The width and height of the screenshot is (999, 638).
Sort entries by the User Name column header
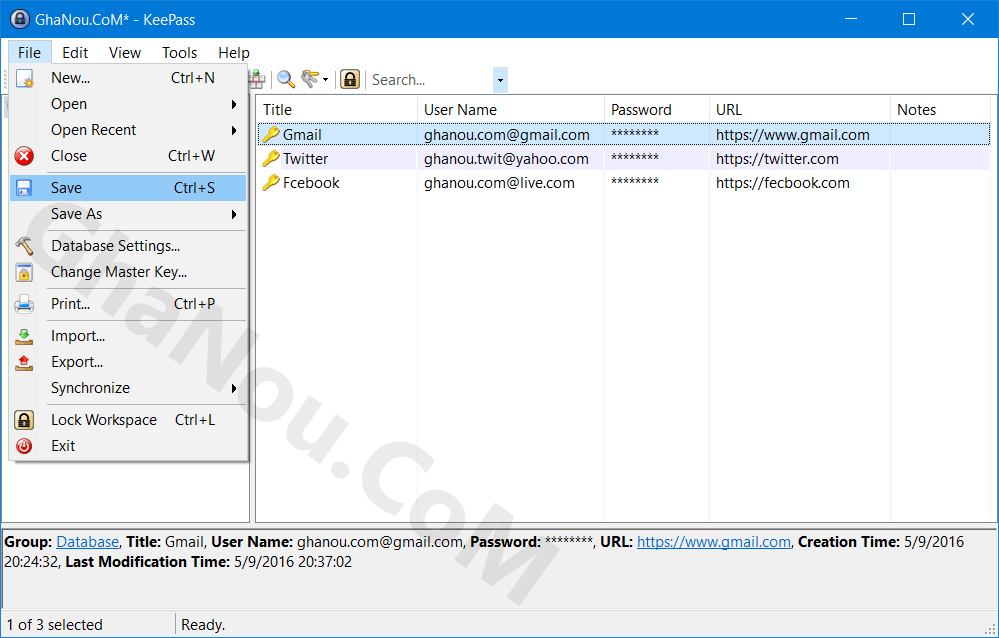coord(511,110)
